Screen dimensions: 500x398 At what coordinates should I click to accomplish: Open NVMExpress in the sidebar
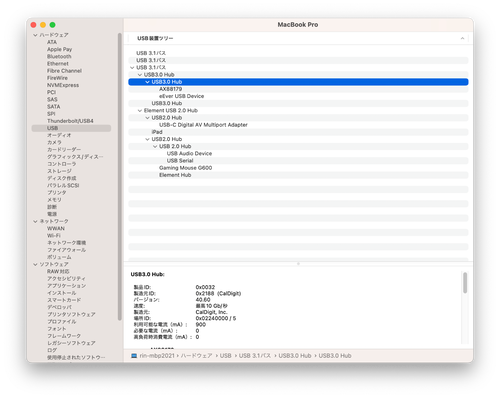point(63,85)
